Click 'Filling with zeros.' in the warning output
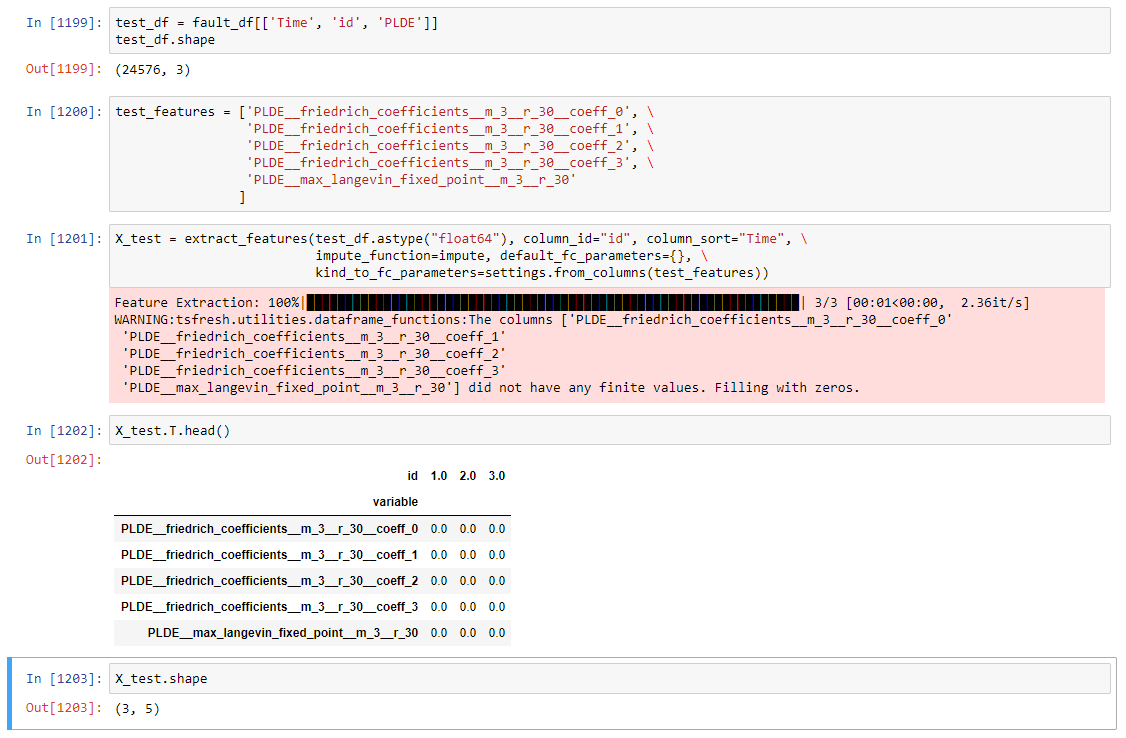 [787, 388]
